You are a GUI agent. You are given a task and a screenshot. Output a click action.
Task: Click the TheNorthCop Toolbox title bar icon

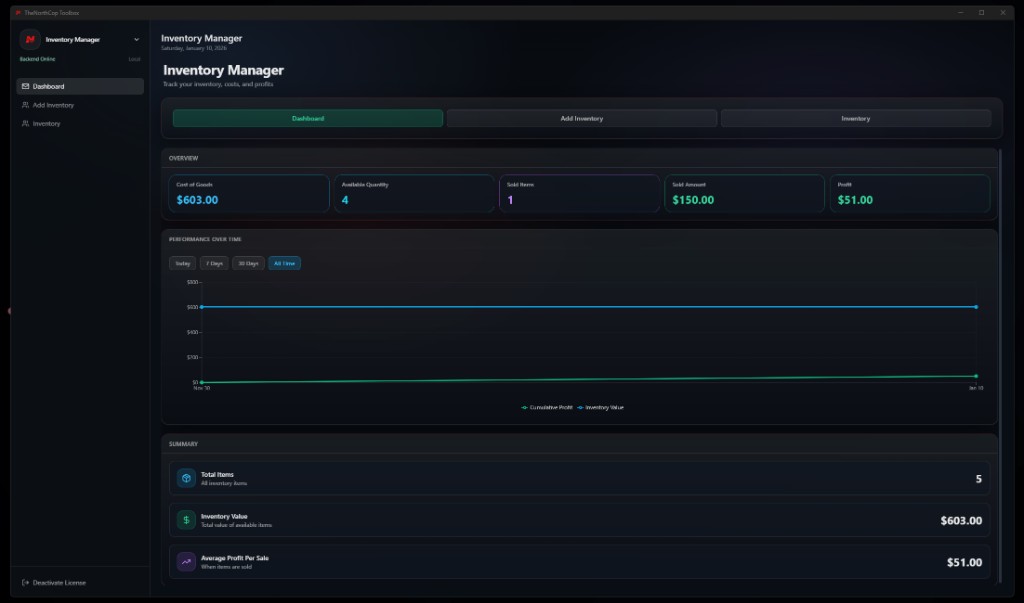[x=18, y=12]
